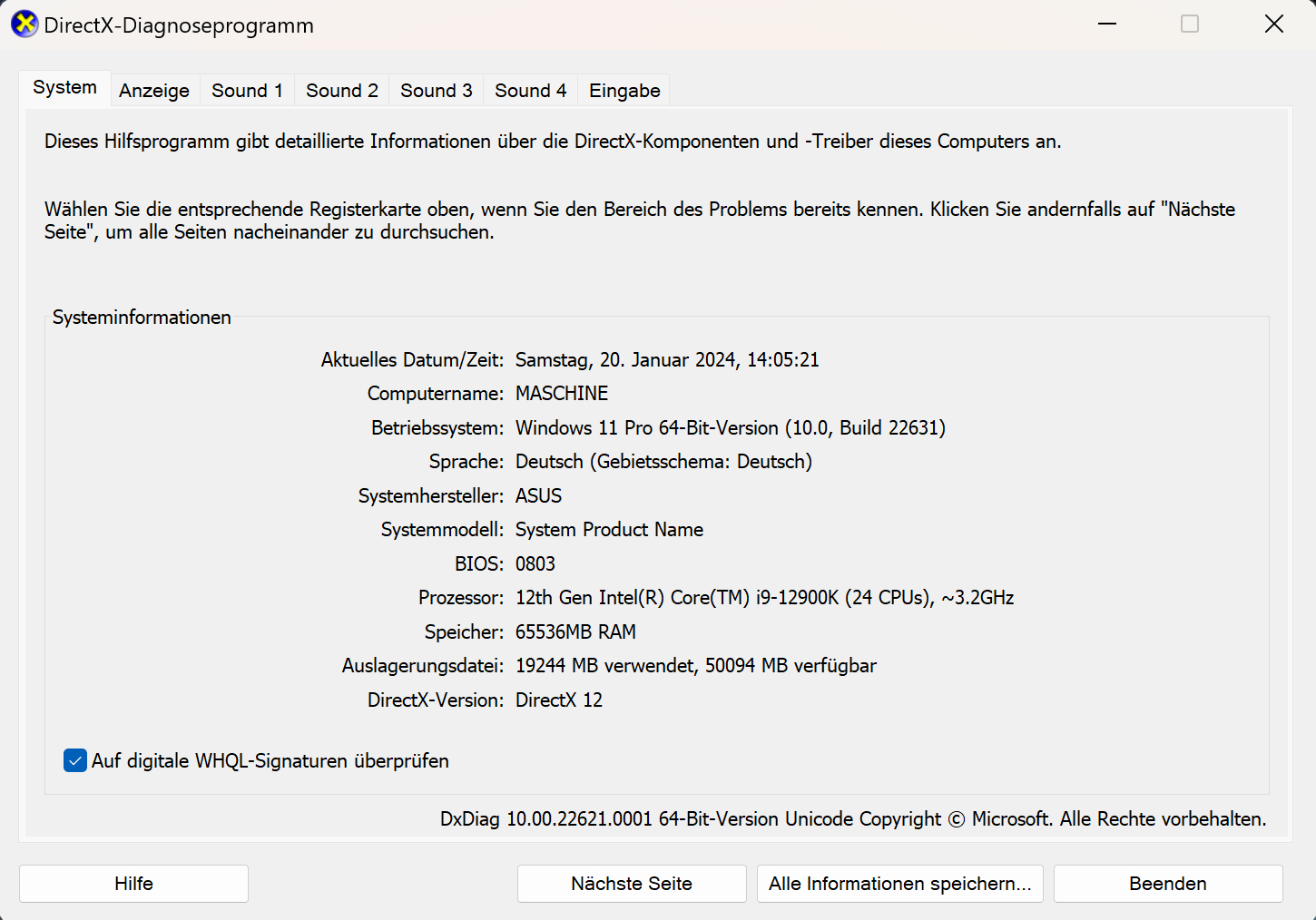Viewport: 1316px width, 920px height.
Task: Click Beenden to exit
Action: pyautogui.click(x=1168, y=884)
